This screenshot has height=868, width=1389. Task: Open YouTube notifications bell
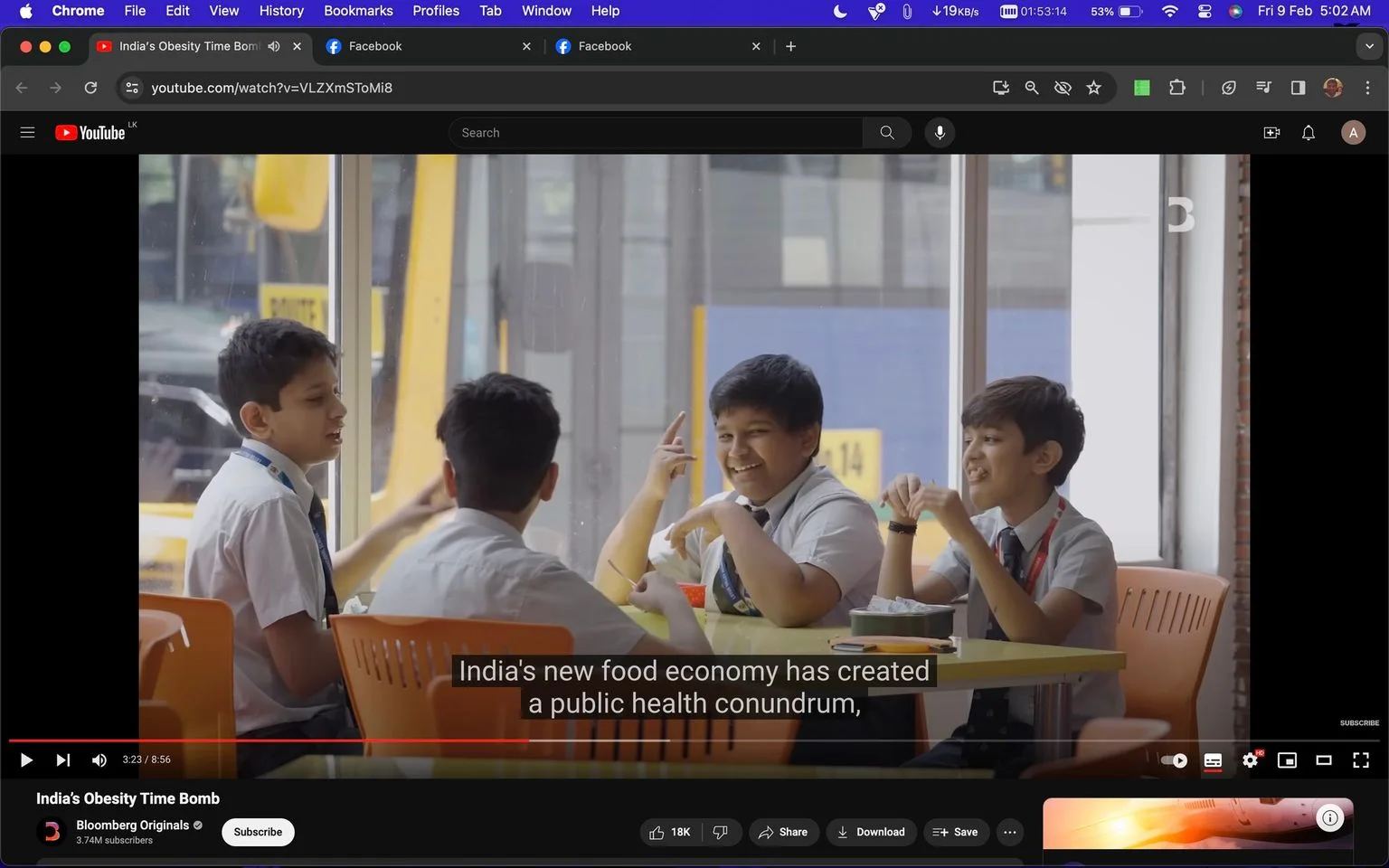1309,133
